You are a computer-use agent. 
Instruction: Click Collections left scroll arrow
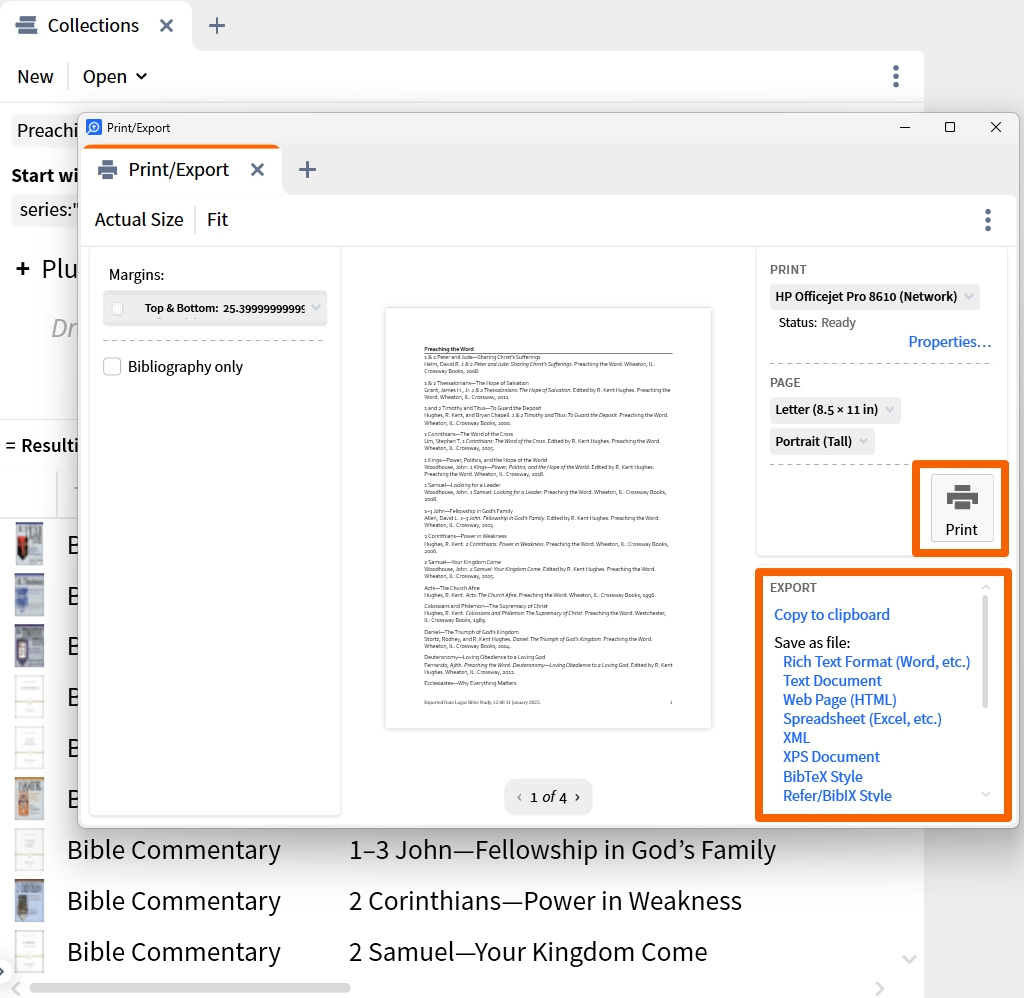16,988
